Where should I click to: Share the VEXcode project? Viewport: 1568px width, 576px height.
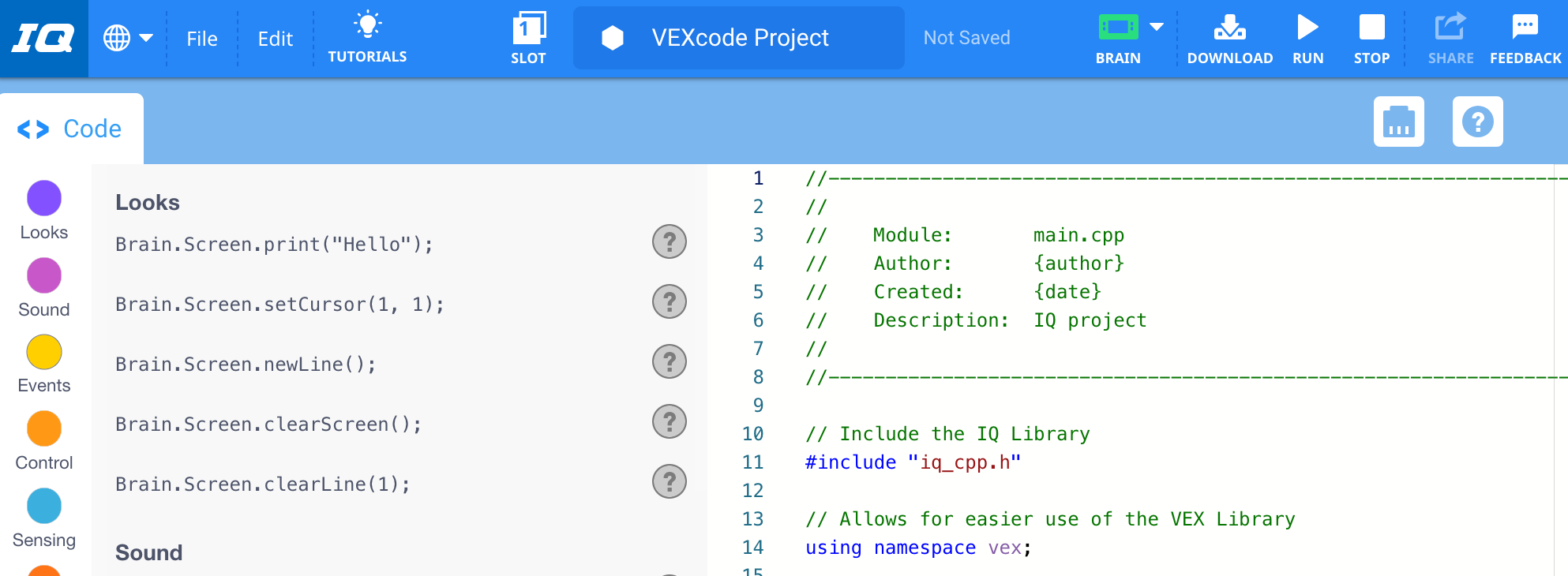1450,37
